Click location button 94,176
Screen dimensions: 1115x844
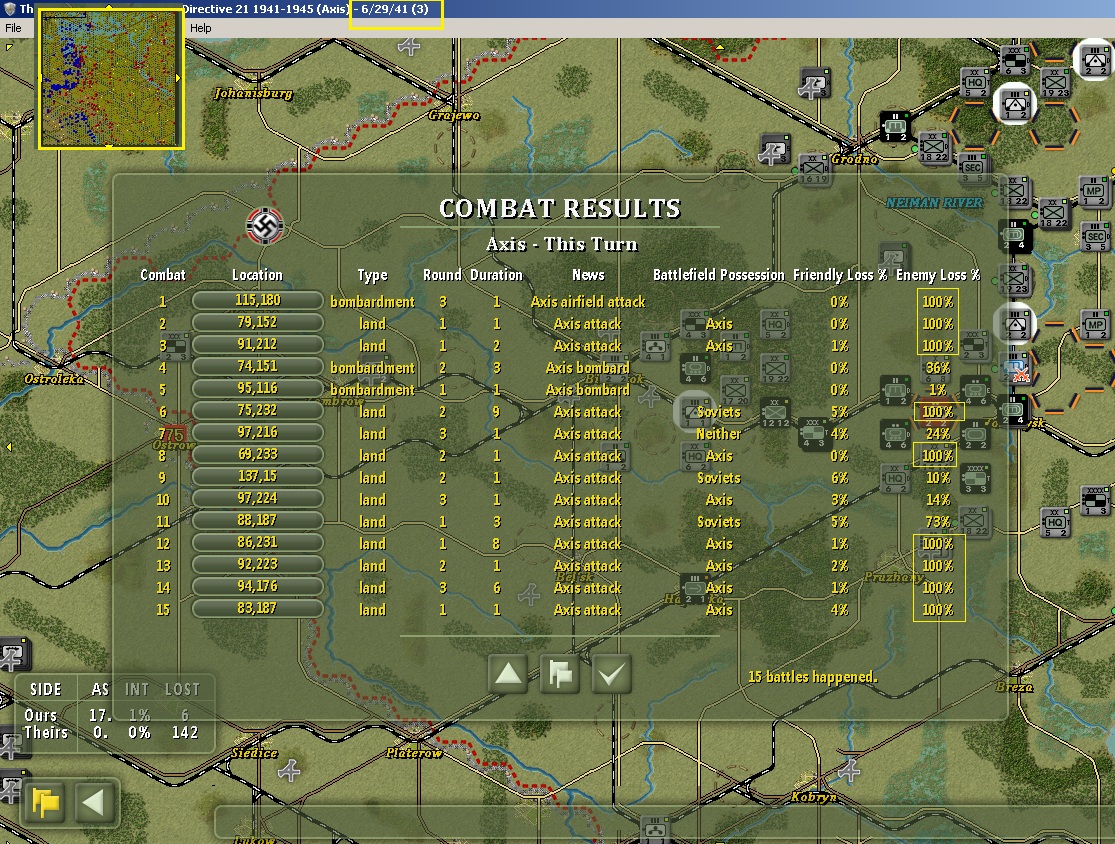pyautogui.click(x=257, y=587)
